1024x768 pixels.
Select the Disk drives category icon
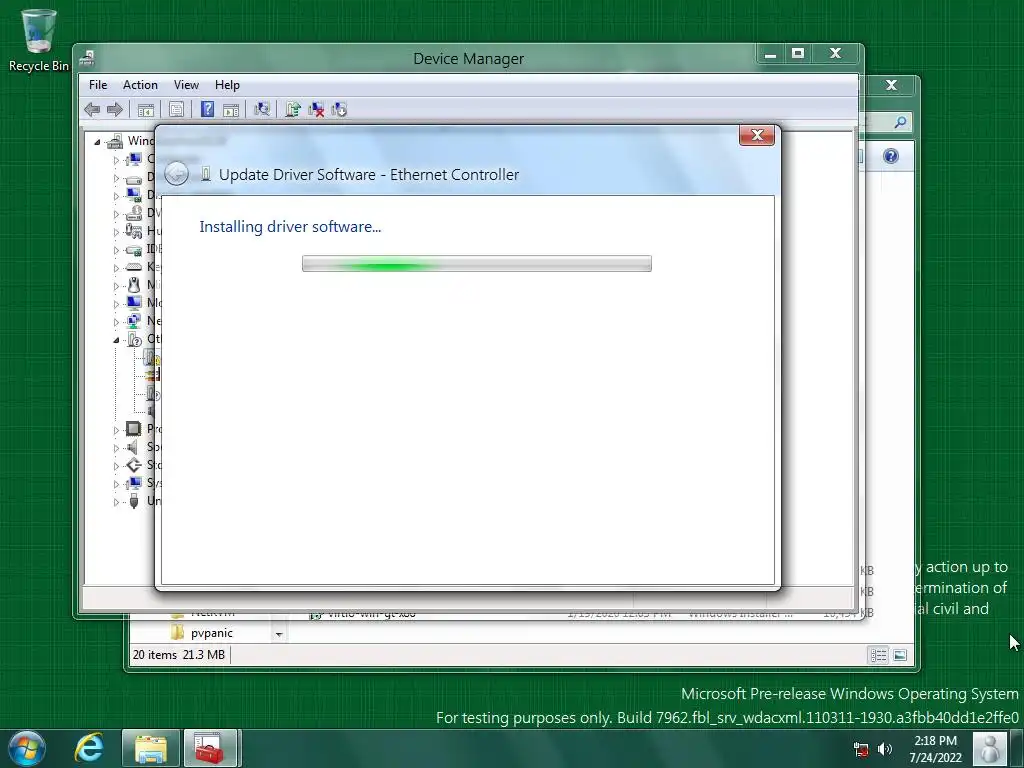(134, 178)
